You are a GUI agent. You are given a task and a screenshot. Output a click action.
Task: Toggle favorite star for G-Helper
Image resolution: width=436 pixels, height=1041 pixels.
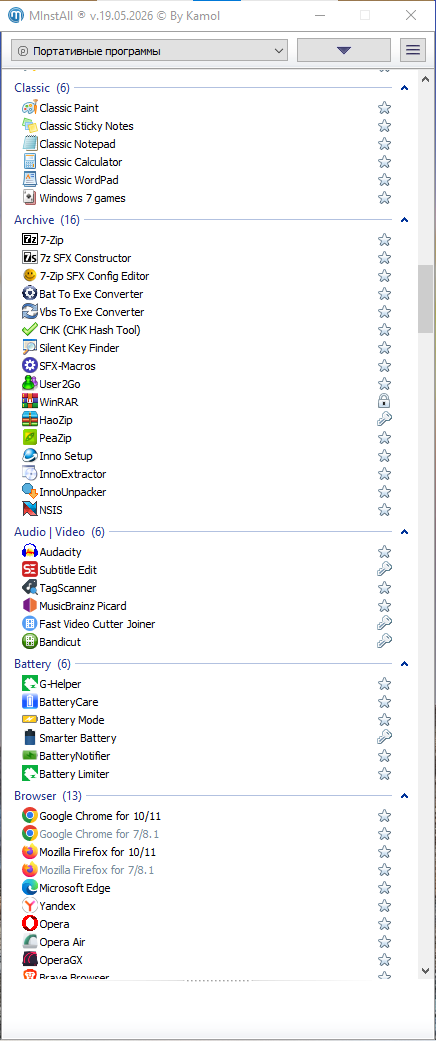pos(384,684)
